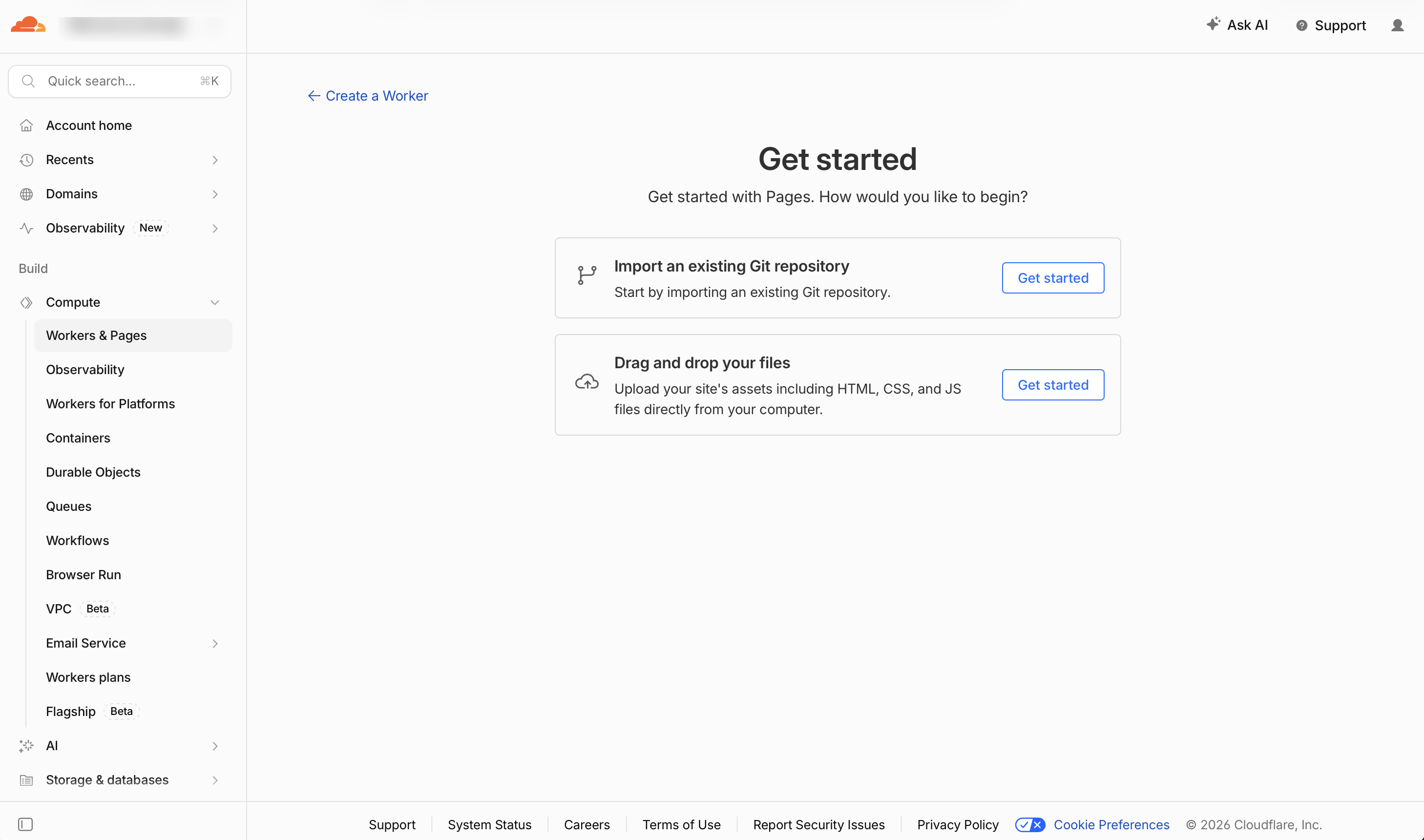
Task: Focus the Quick search field
Action: coord(120,81)
